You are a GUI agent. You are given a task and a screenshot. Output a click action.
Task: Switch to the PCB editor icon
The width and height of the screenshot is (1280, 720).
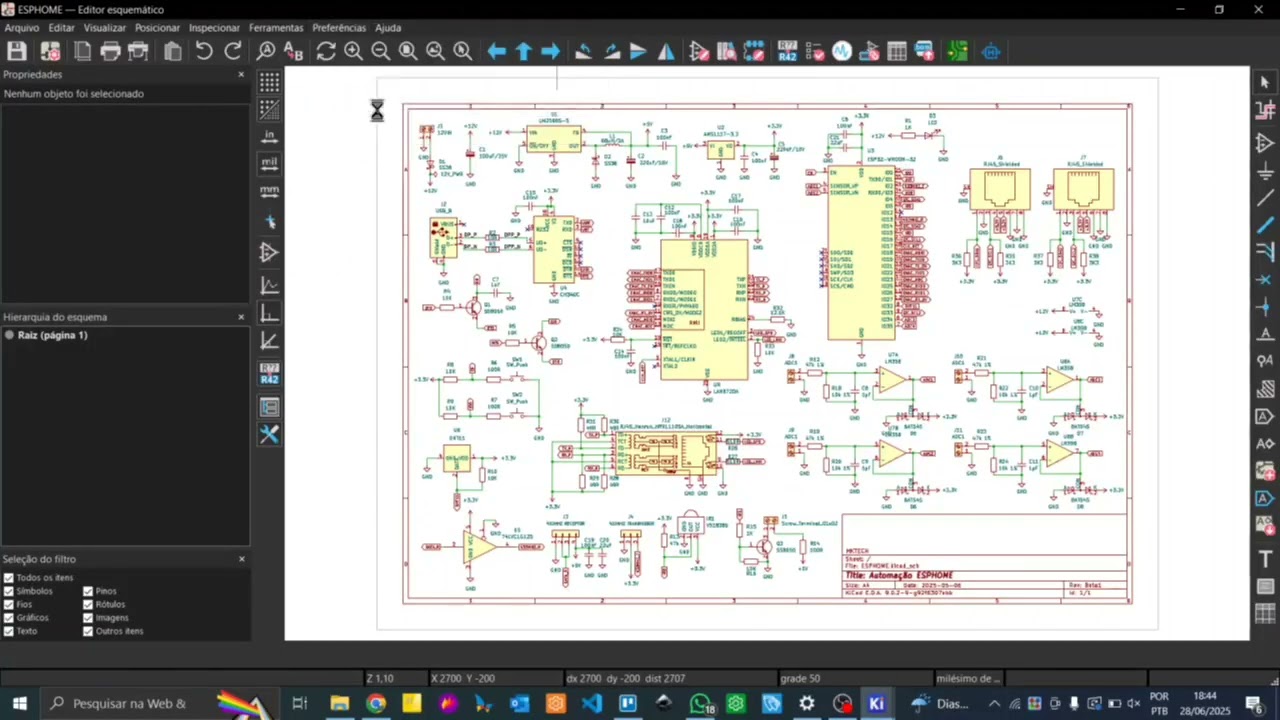(x=958, y=51)
